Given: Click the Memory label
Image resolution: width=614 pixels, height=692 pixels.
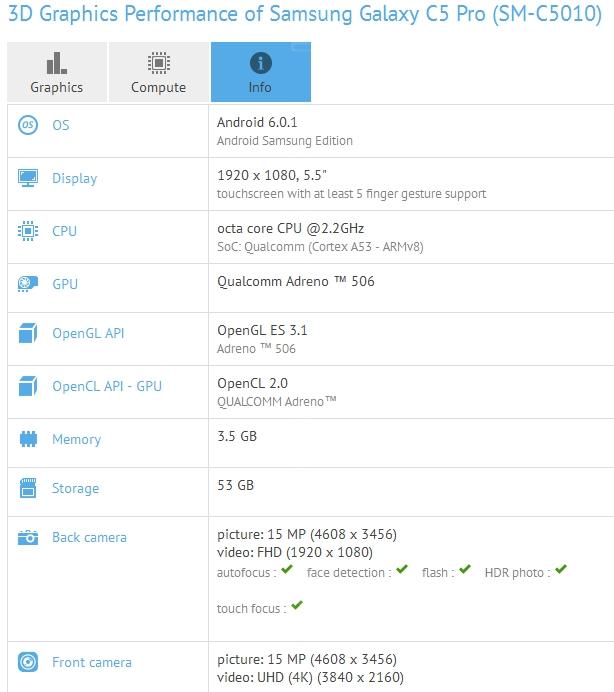Looking at the screenshot, I should [x=77, y=440].
